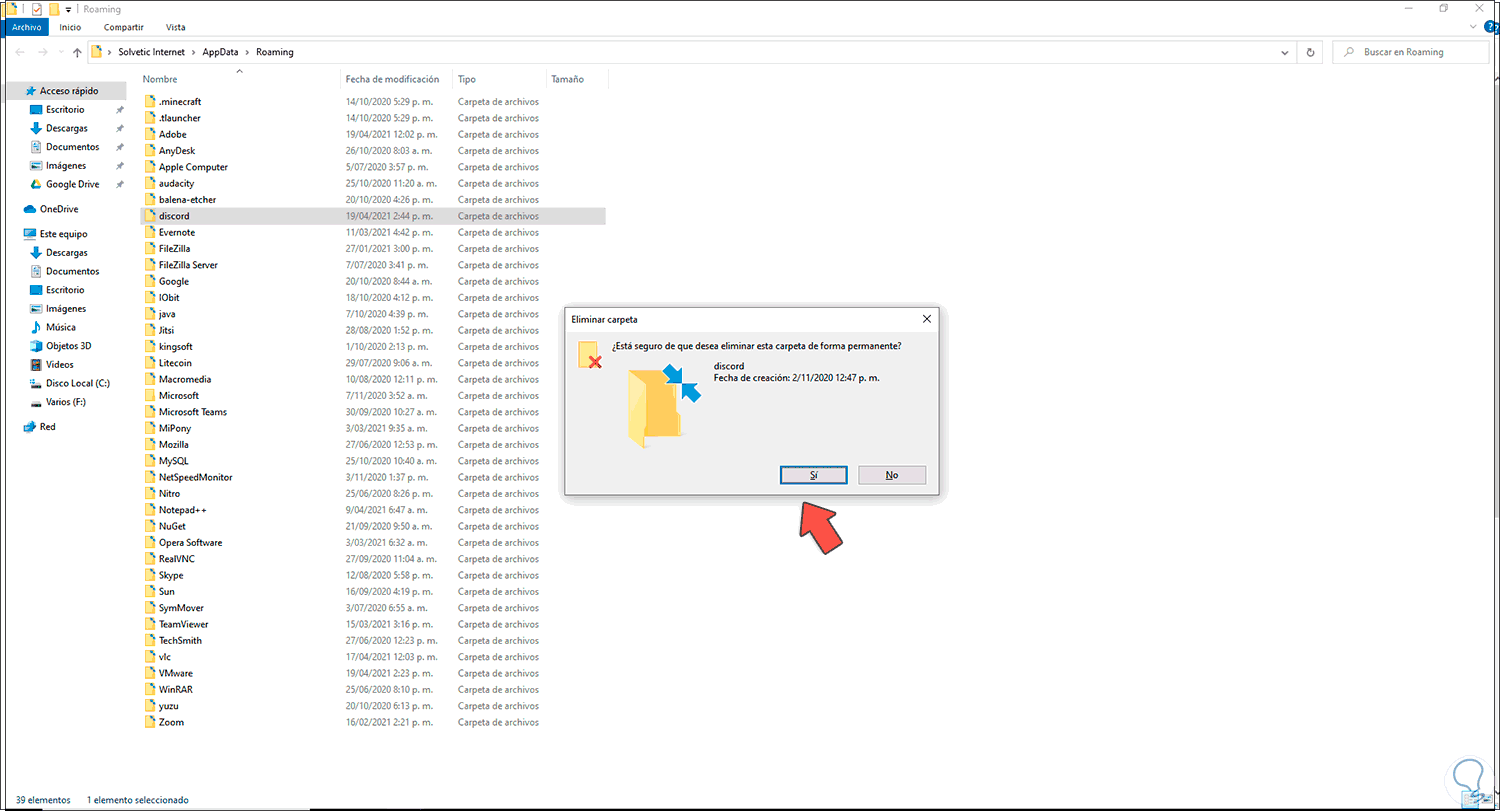This screenshot has width=1500, height=811.
Task: Click "1 elemento seleccionado" in status bar
Action: click(138, 800)
